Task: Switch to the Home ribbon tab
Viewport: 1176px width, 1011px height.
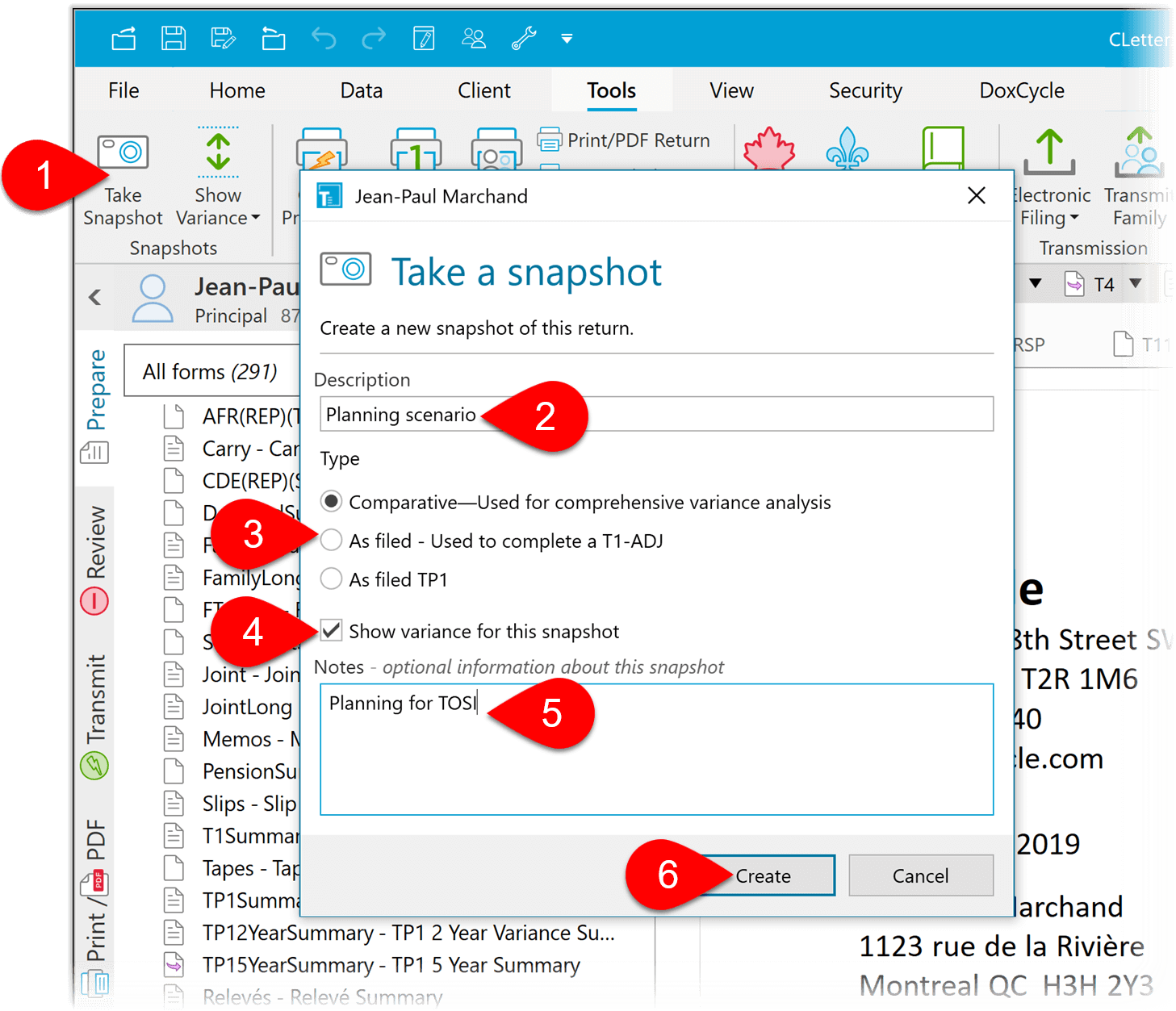Action: point(237,90)
